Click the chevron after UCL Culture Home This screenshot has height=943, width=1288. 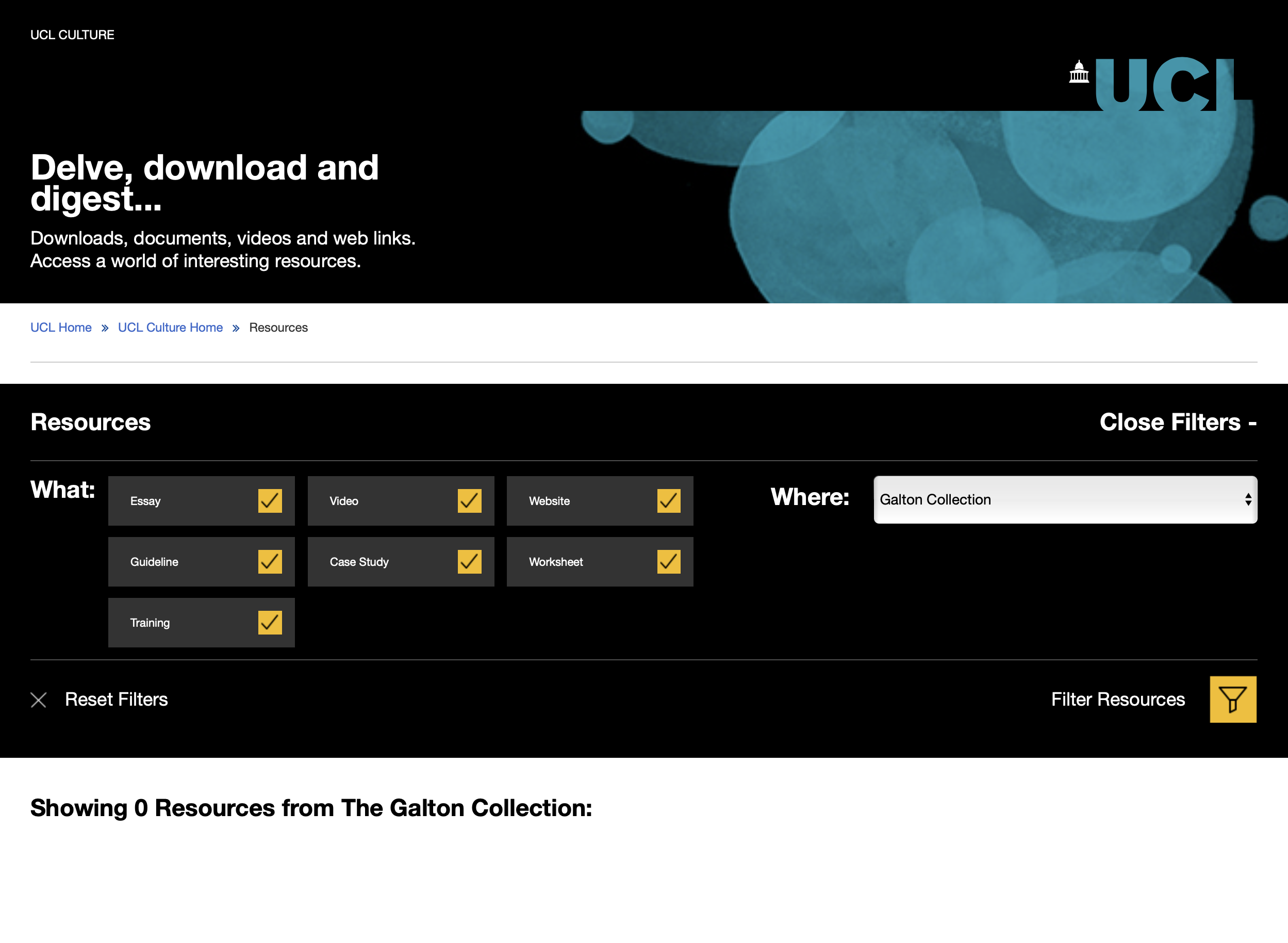click(236, 328)
